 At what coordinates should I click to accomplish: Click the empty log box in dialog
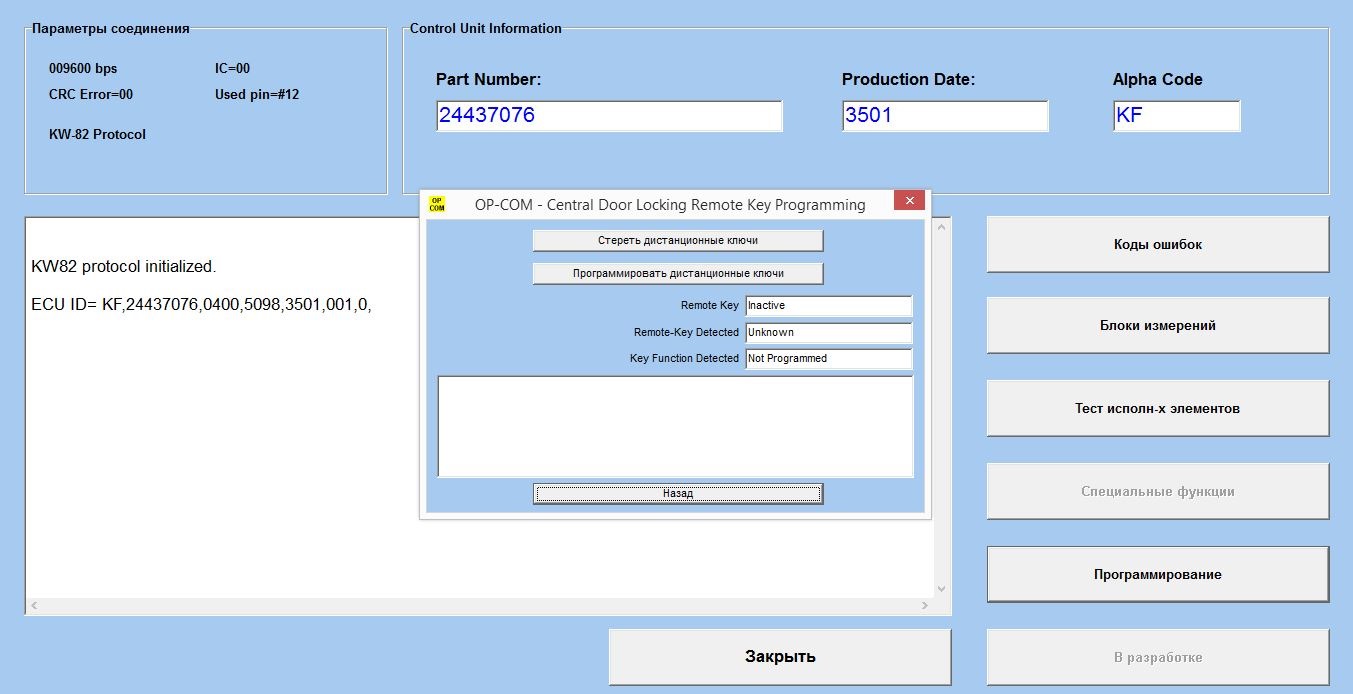676,426
